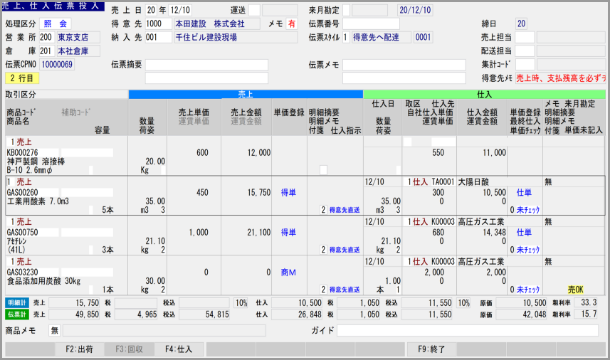Image resolution: width=610 pixels, height=360 pixels.
Task: Click the F2:出荷 function key button
Action: coord(79,349)
